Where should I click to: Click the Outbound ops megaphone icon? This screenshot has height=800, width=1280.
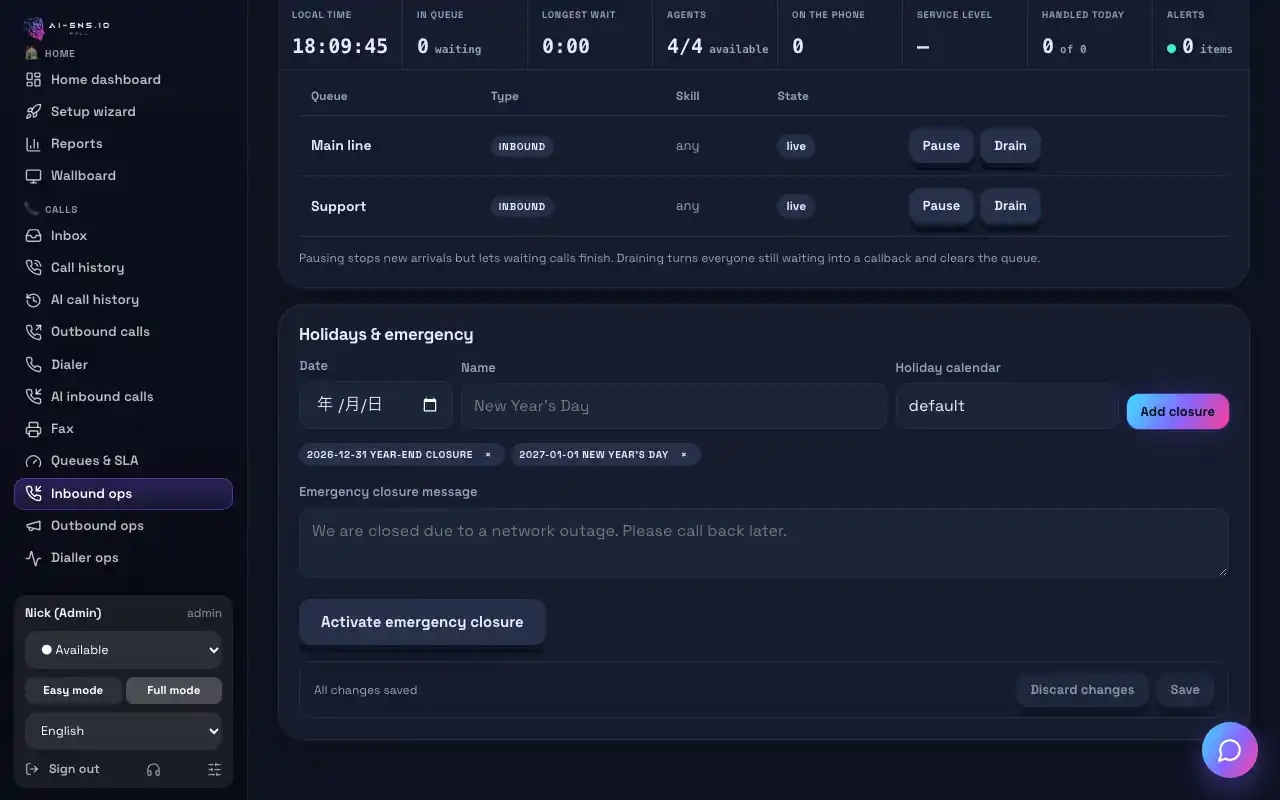point(33,526)
